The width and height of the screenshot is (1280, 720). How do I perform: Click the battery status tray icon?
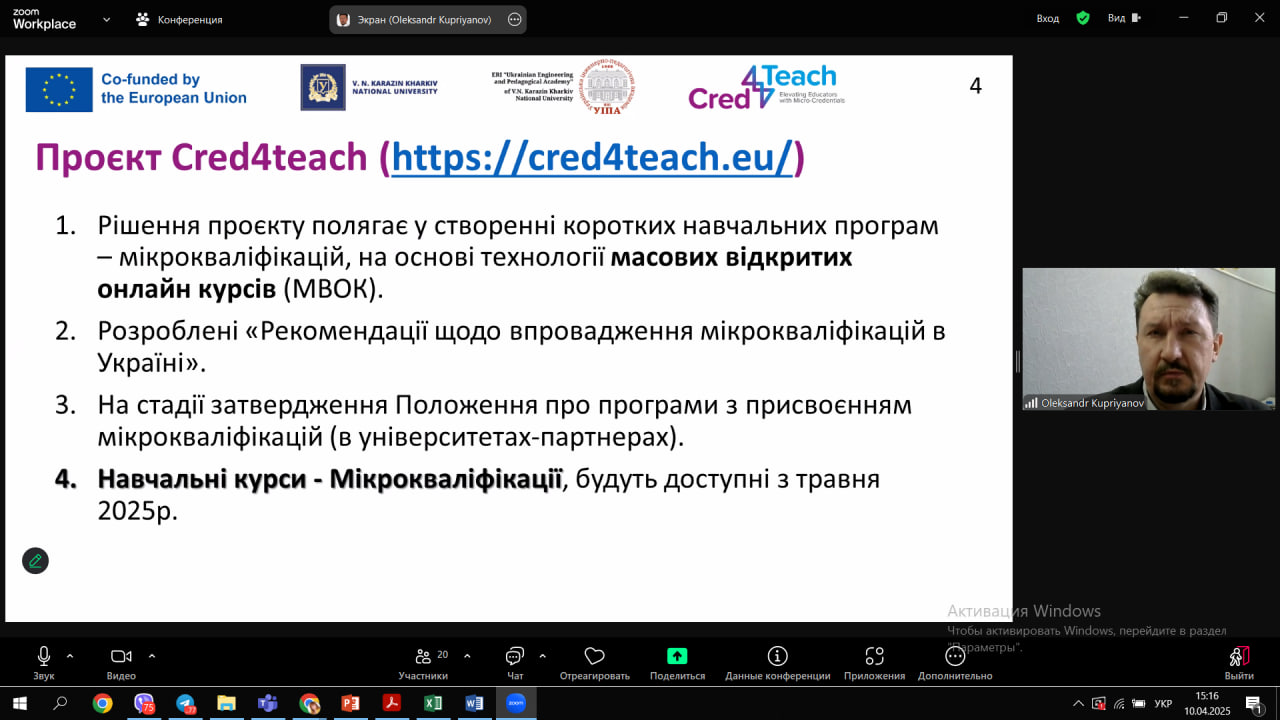[1138, 703]
